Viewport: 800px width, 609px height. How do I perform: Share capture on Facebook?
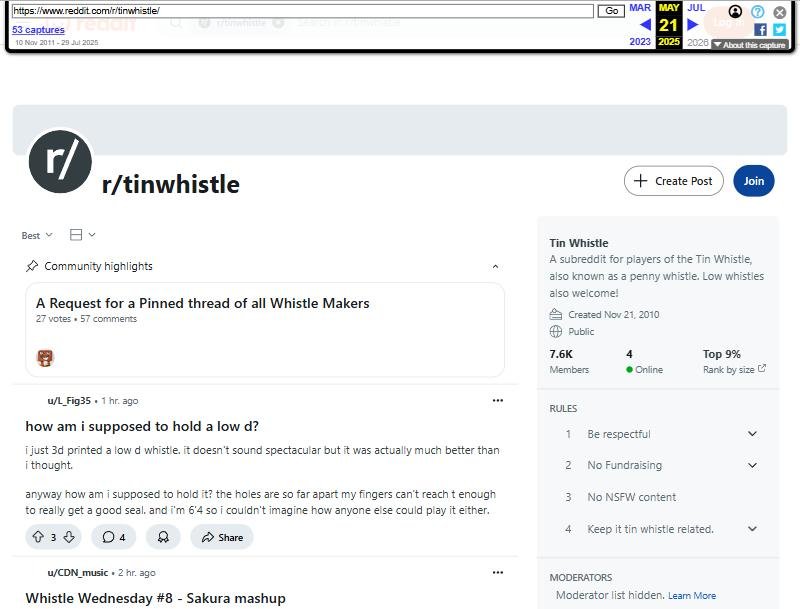coord(760,30)
